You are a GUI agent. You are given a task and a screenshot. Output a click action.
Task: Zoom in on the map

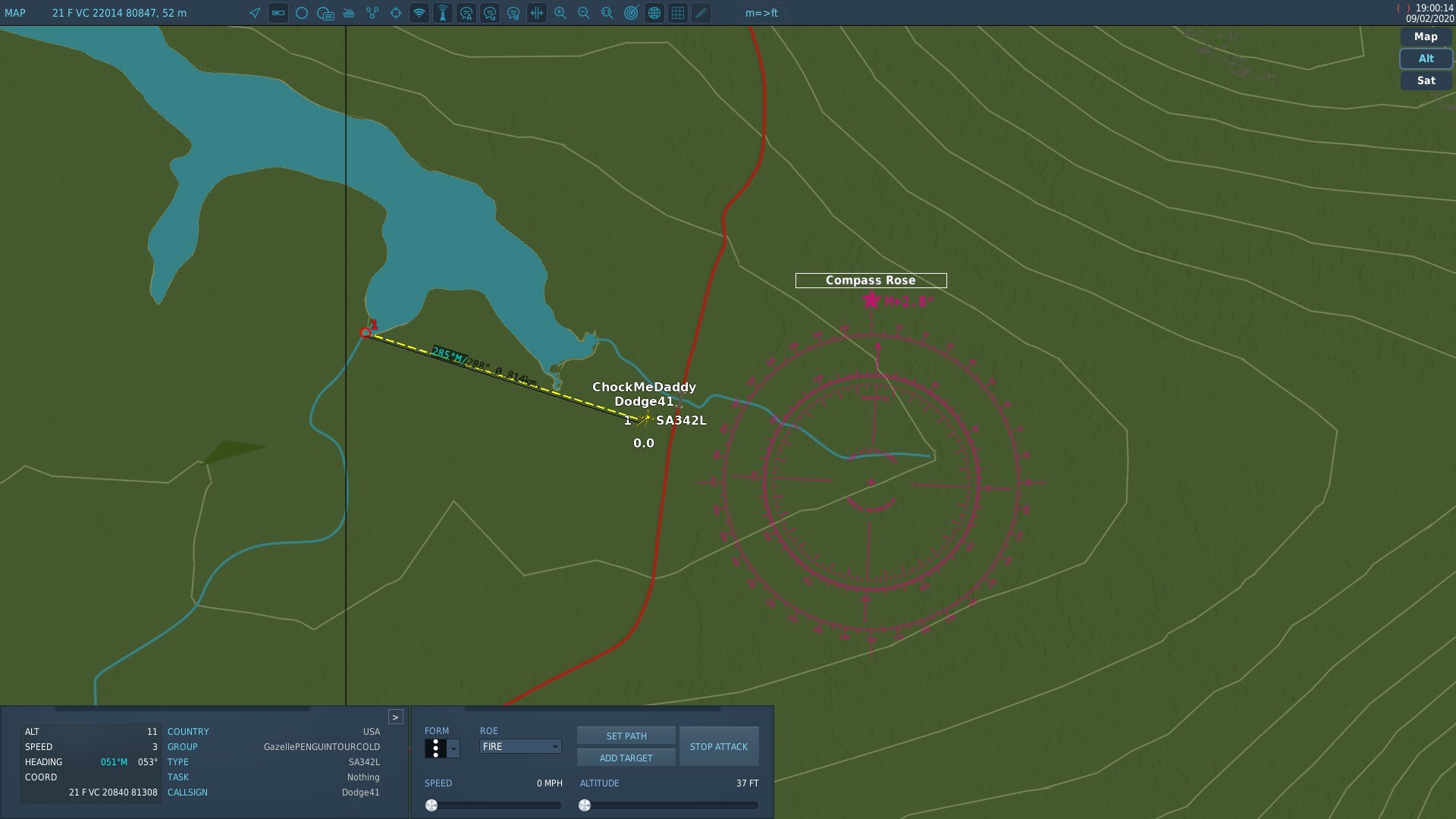point(560,13)
